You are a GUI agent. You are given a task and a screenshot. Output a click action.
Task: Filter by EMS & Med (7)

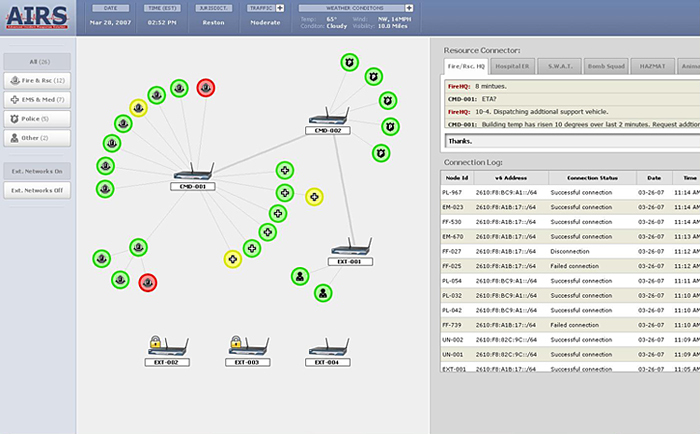click(x=37, y=100)
